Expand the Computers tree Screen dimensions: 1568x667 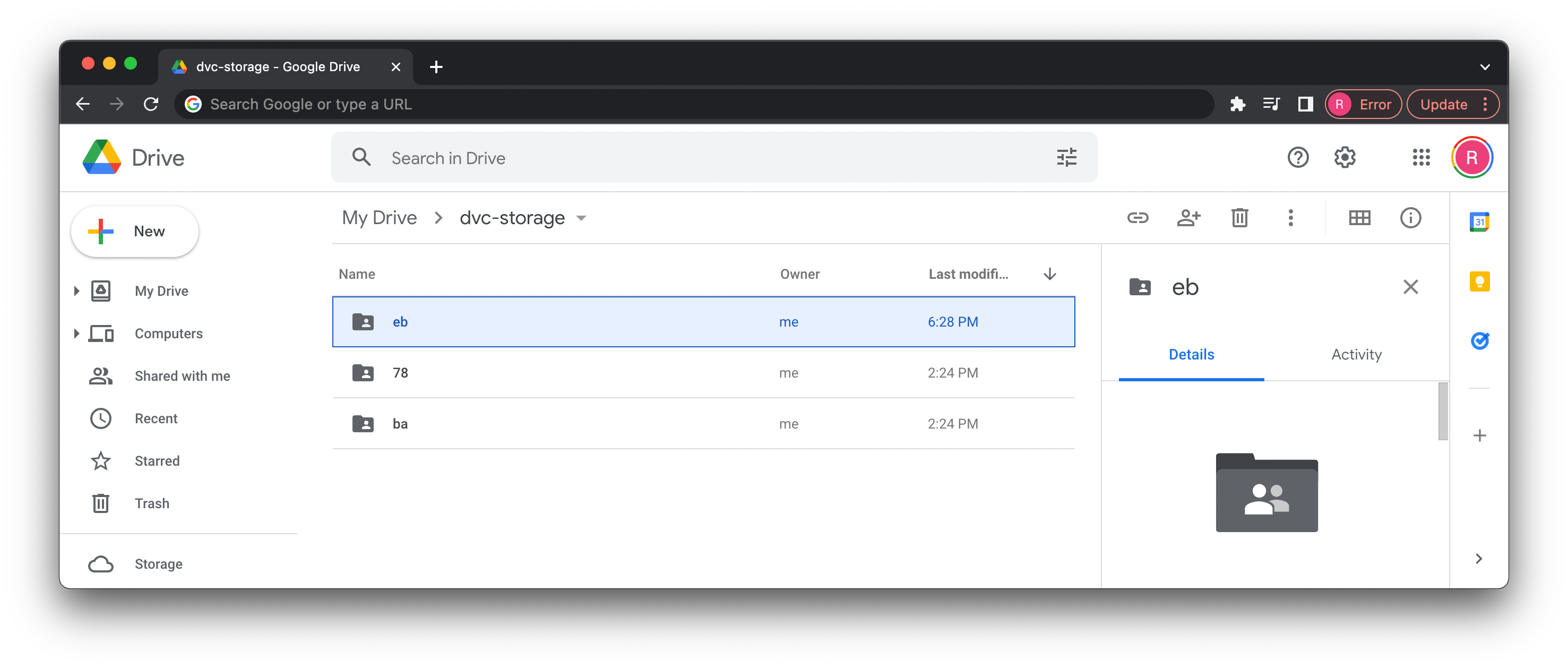tap(76, 334)
